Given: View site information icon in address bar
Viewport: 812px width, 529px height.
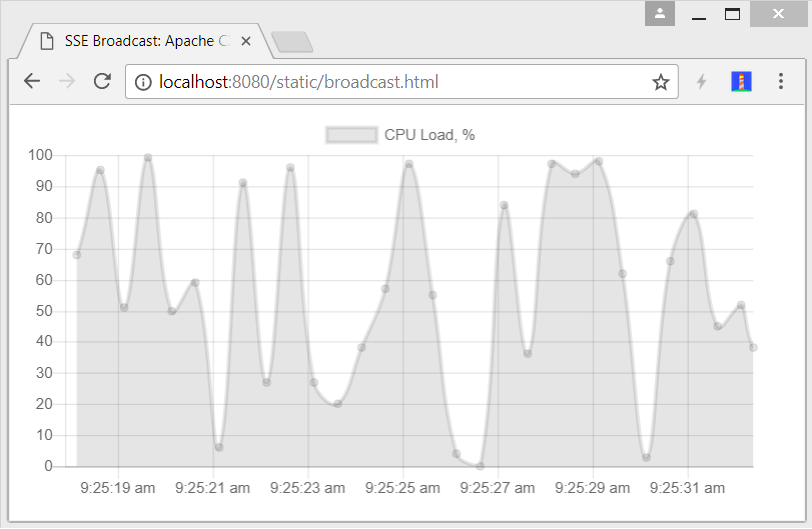Looking at the screenshot, I should [x=143, y=82].
